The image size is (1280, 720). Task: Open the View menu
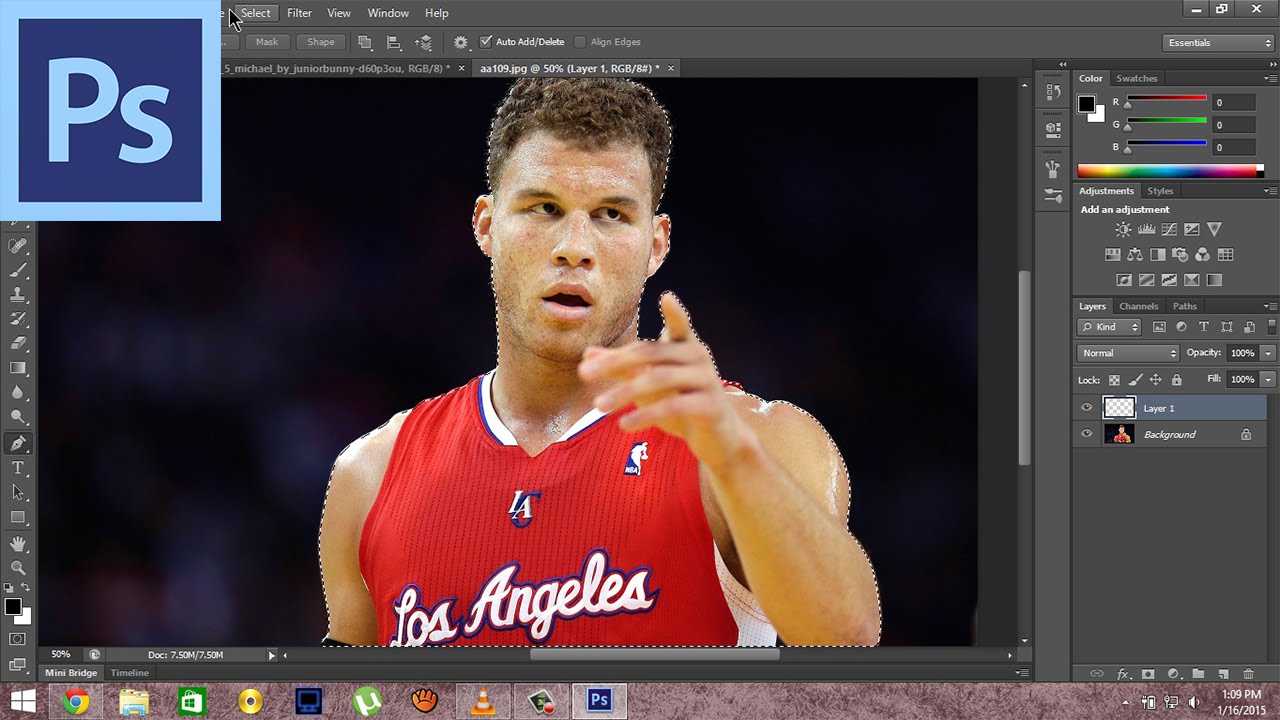click(x=339, y=13)
